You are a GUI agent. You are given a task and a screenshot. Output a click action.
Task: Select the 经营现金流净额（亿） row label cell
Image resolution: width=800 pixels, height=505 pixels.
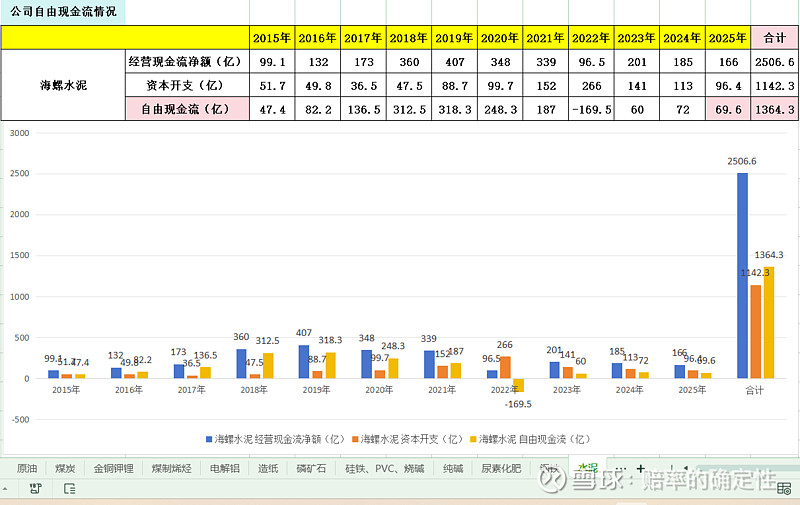(187, 62)
